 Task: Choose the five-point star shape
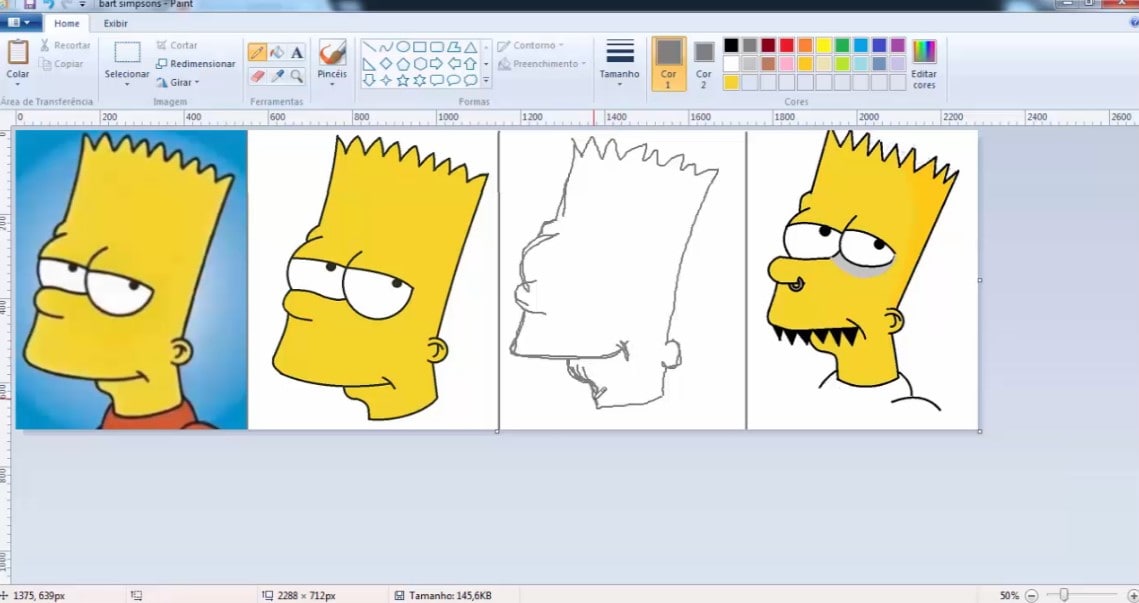click(x=403, y=80)
